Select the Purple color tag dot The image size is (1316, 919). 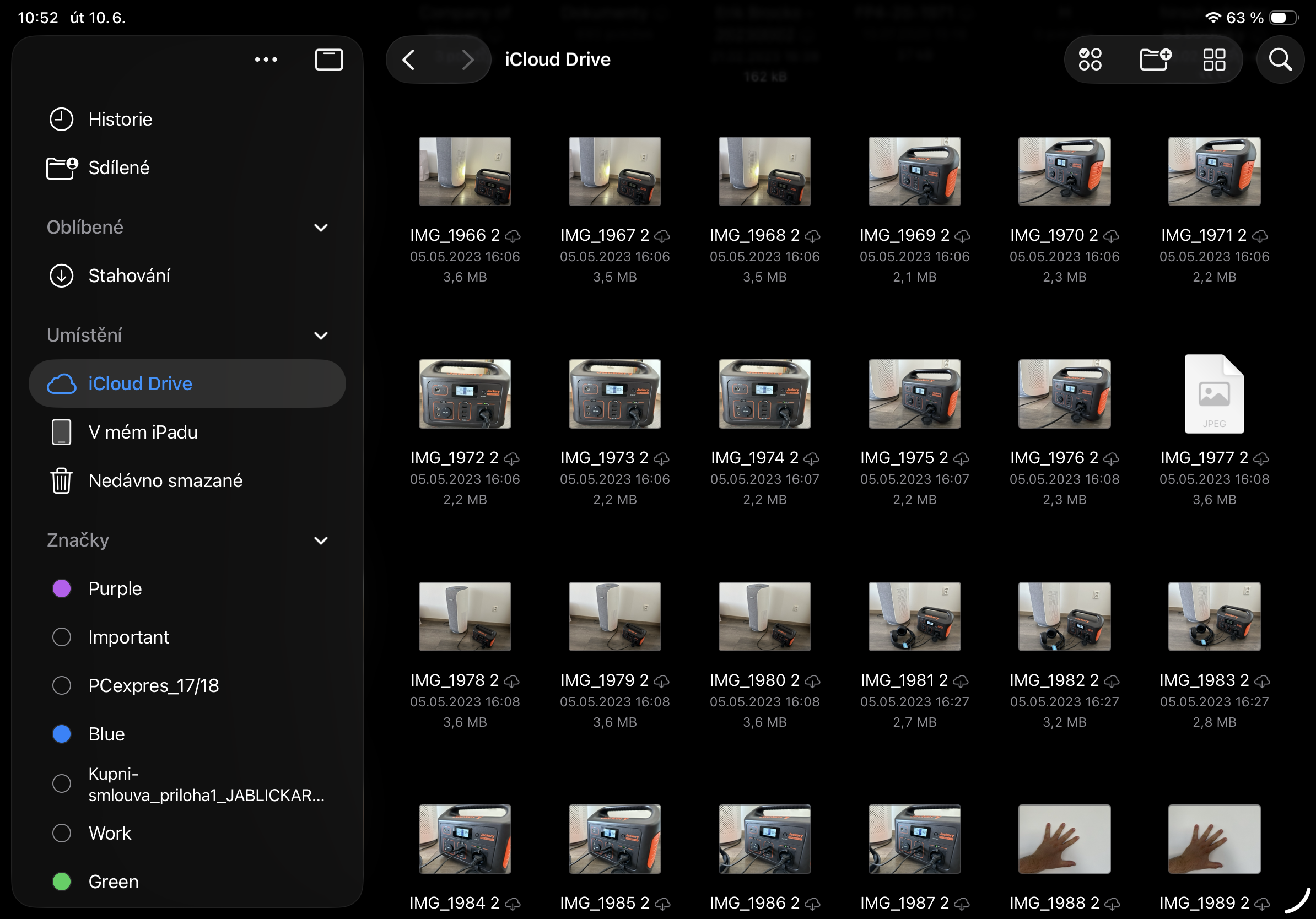tap(61, 588)
